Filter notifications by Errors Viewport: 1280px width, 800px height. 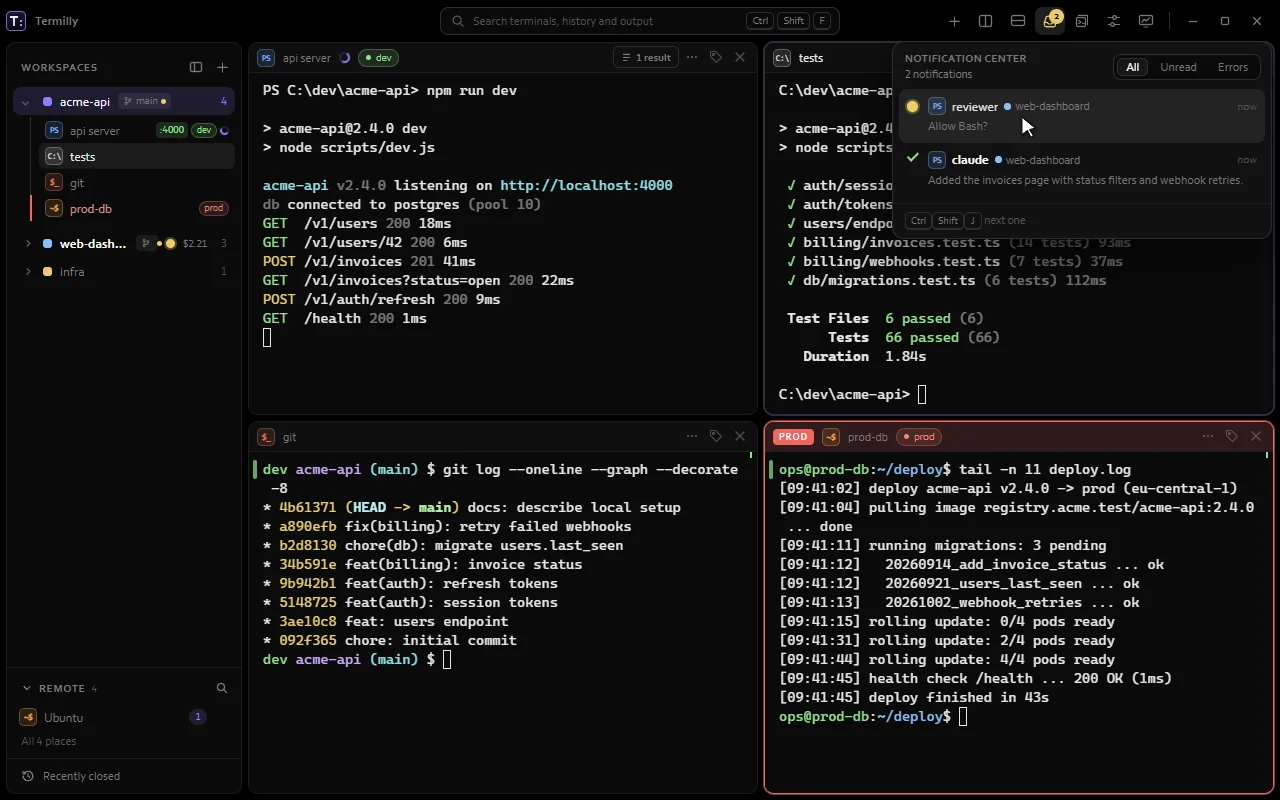[x=1233, y=67]
